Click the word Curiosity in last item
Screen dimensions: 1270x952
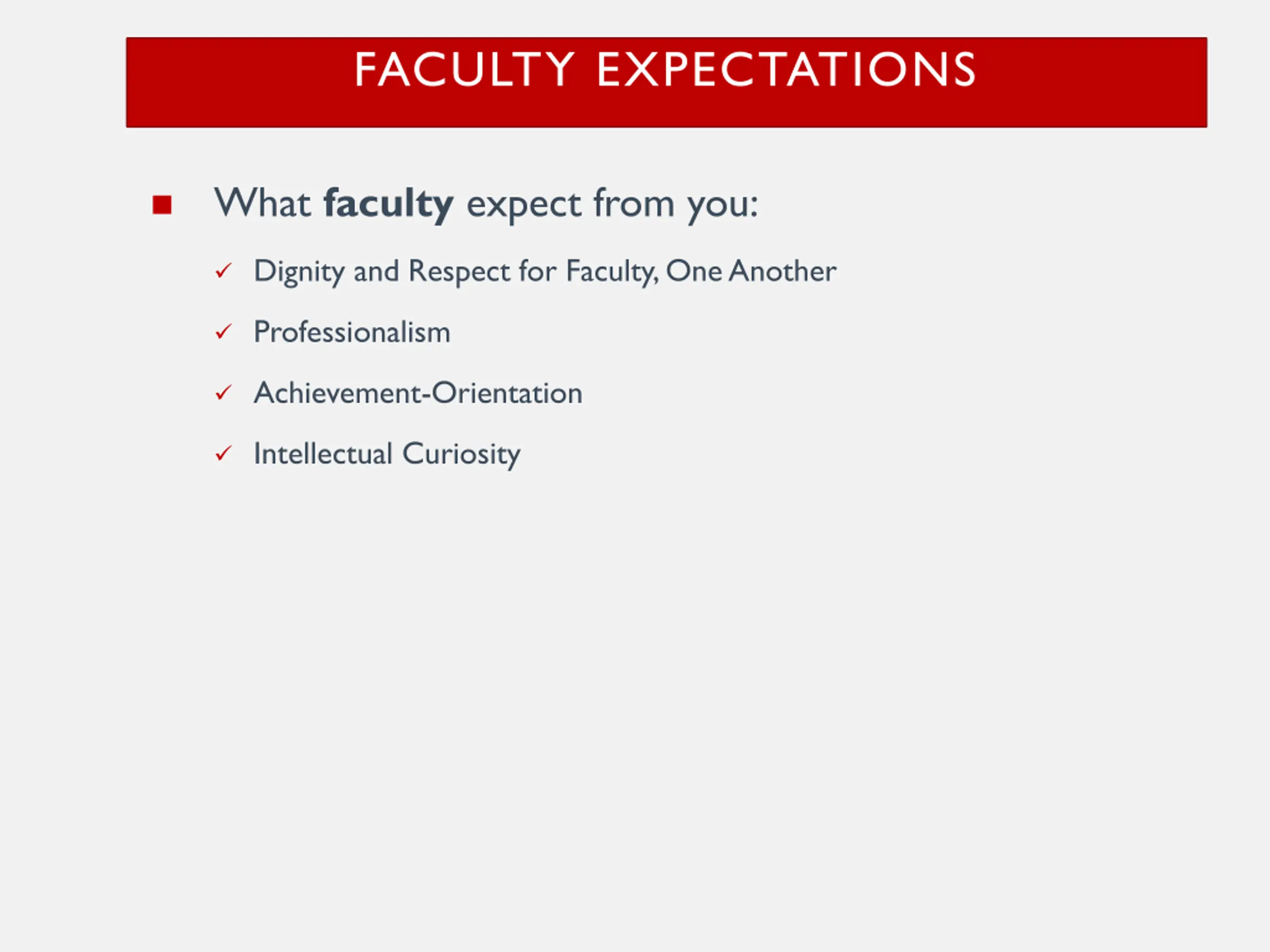pyautogui.click(x=461, y=455)
